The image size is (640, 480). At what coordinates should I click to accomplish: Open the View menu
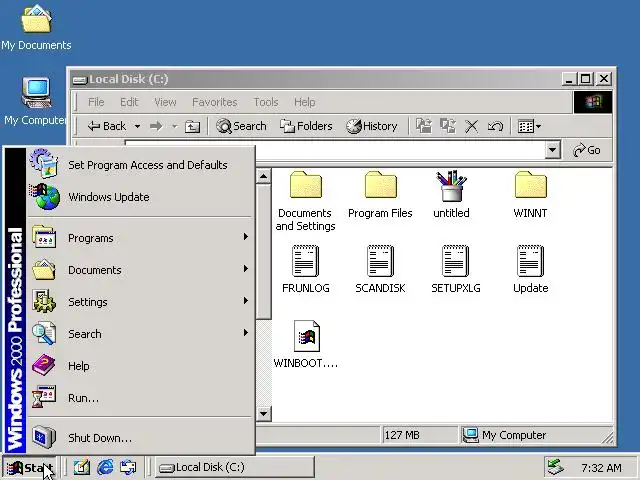point(165,102)
